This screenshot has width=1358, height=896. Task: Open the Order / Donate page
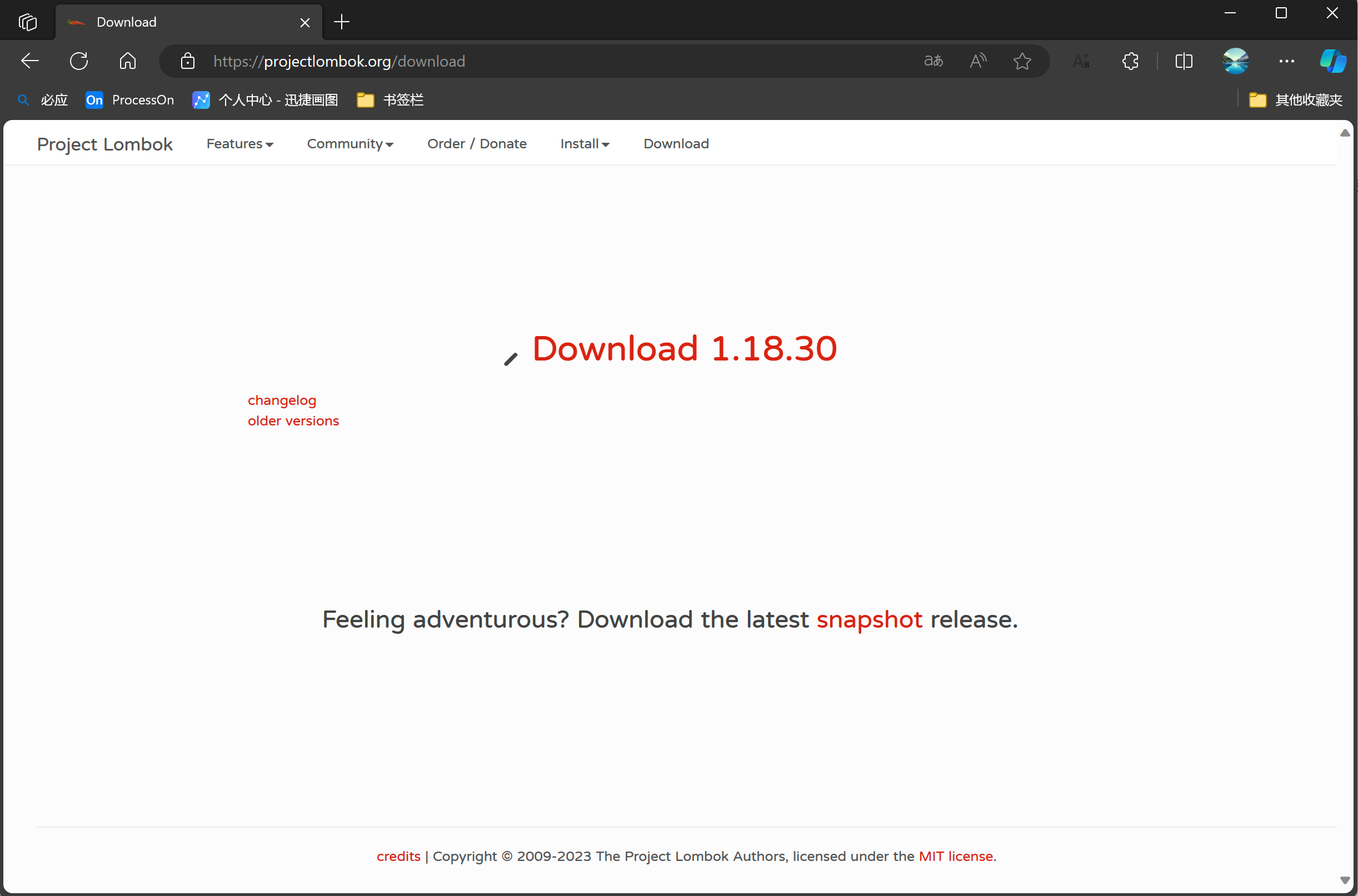point(477,143)
